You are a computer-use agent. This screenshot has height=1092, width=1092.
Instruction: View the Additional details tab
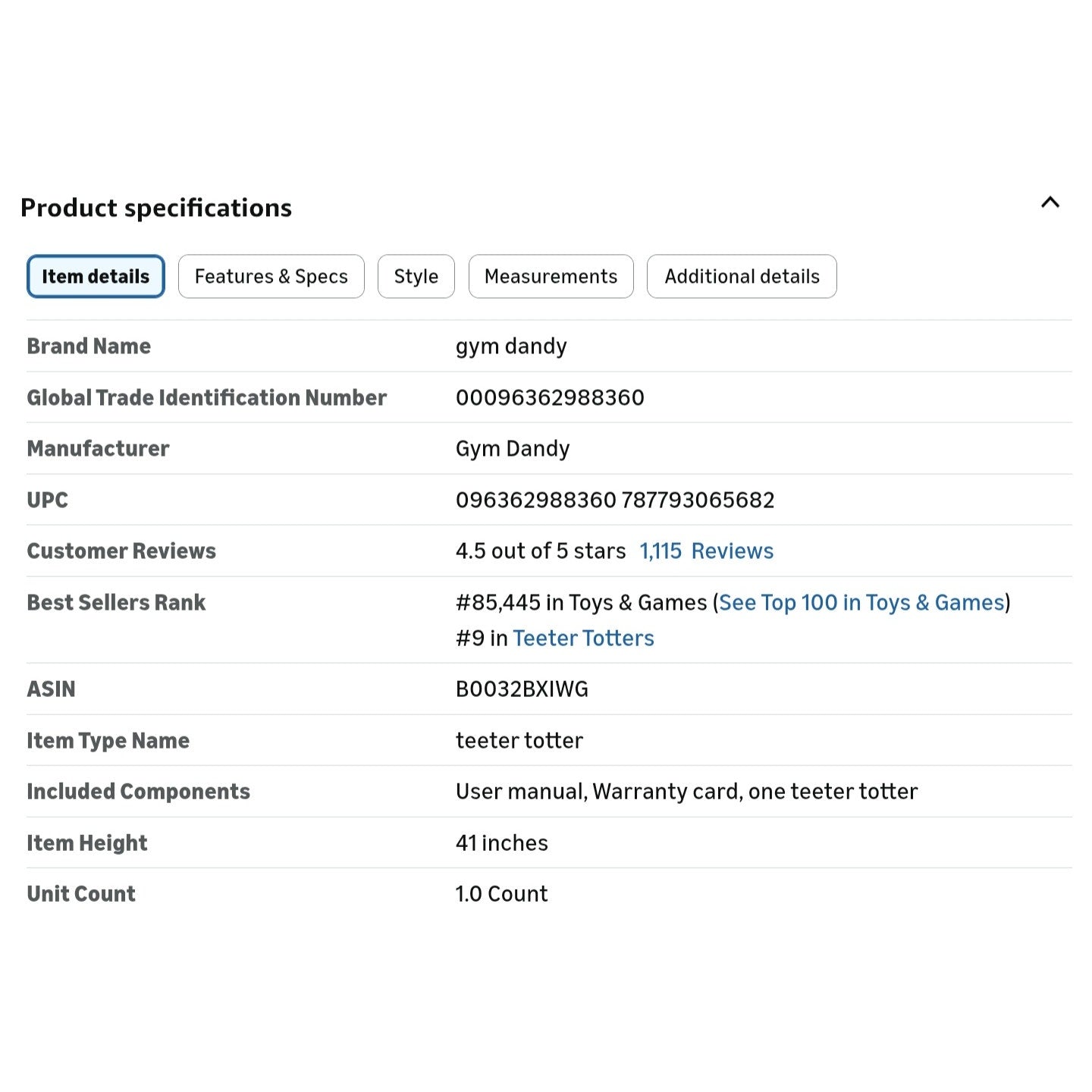click(742, 276)
